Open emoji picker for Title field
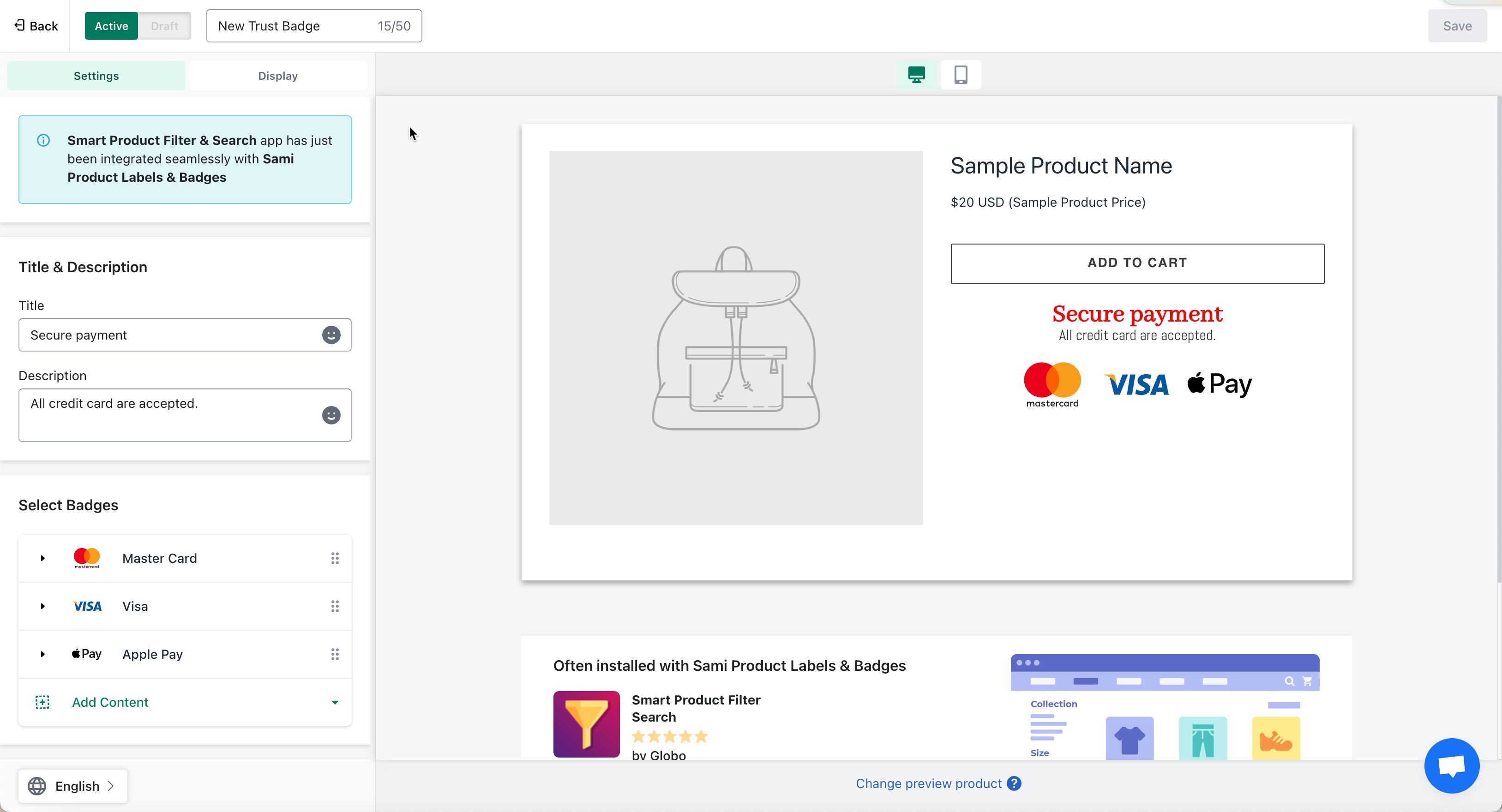1502x812 pixels. [x=331, y=334]
